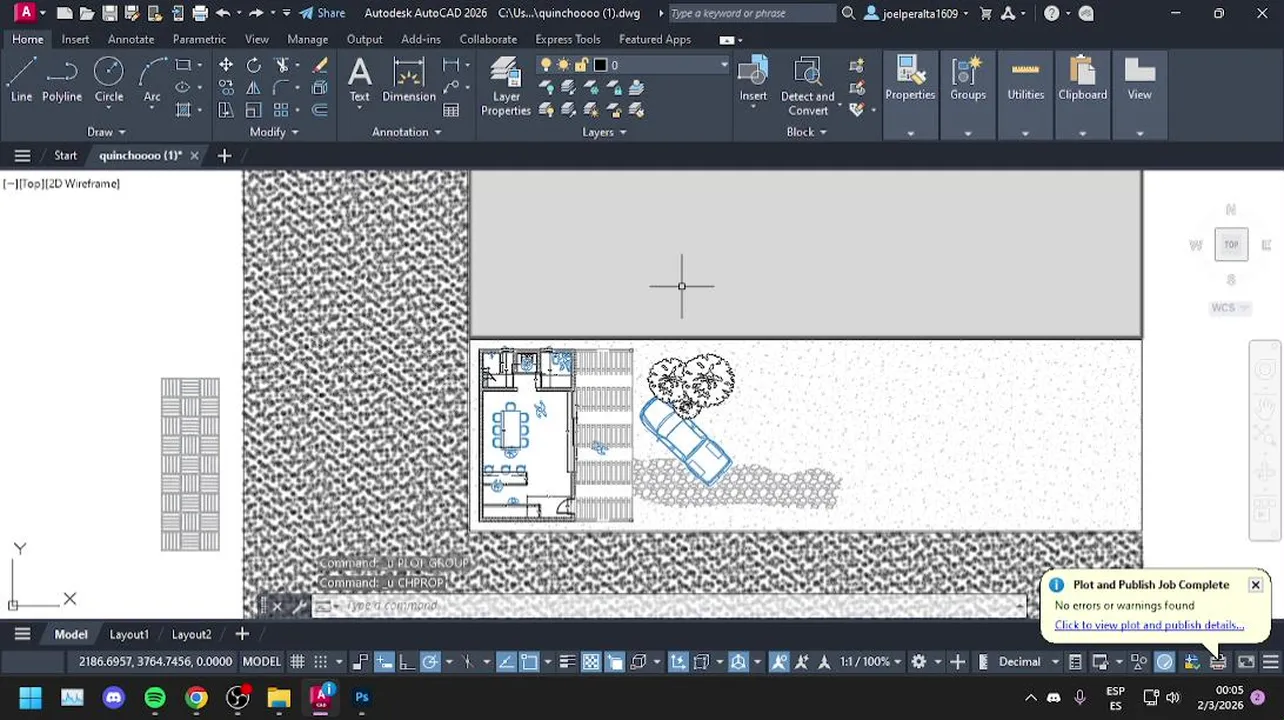
Task: Click Detect and Convert icon
Action: coord(807,86)
